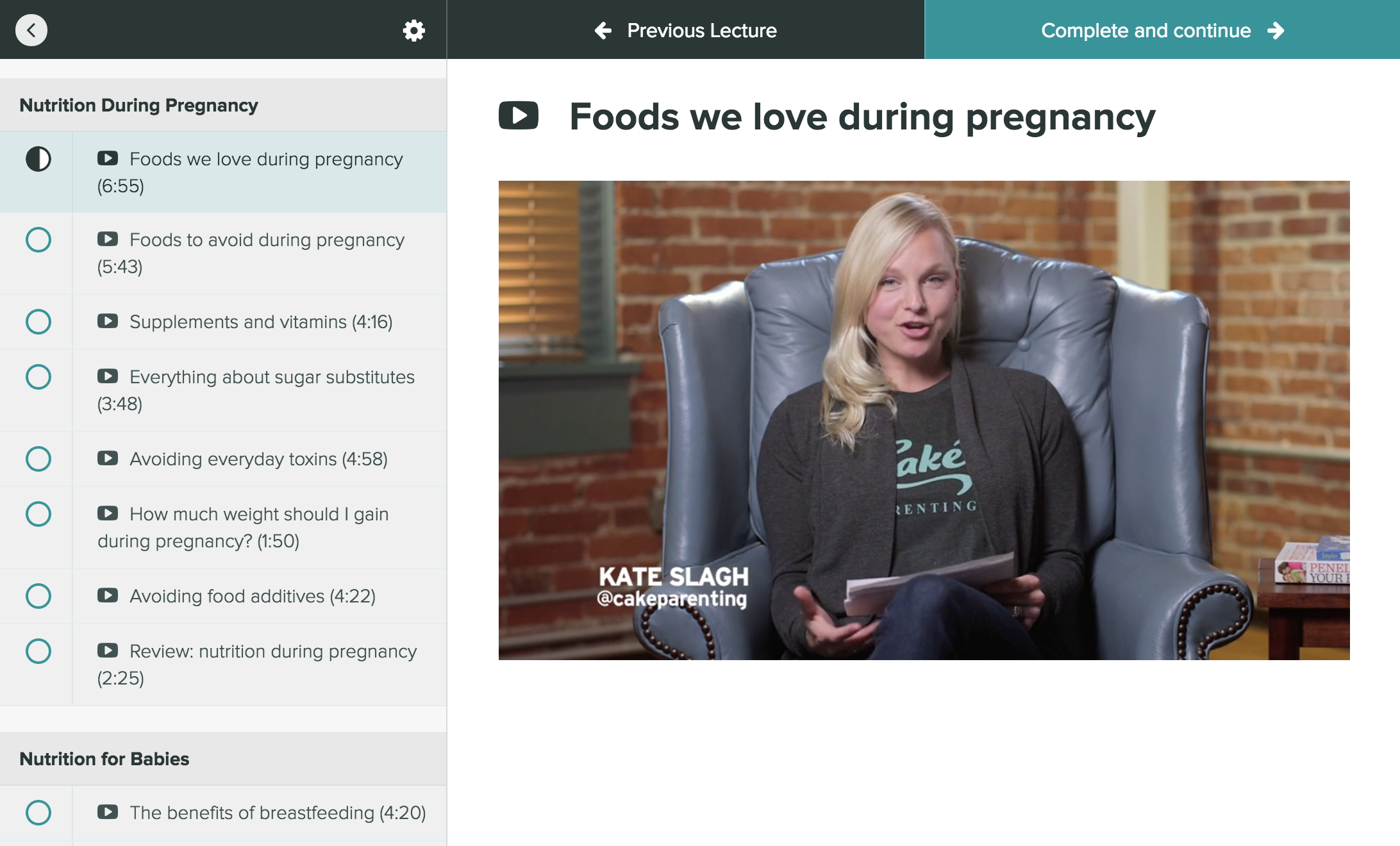Click the right arrow on Complete and continue

1276,30
